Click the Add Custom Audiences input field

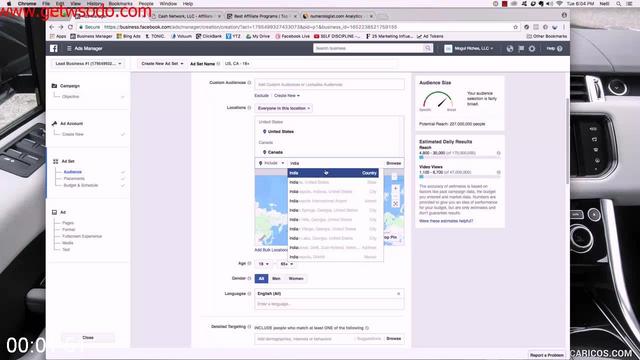(x=329, y=84)
